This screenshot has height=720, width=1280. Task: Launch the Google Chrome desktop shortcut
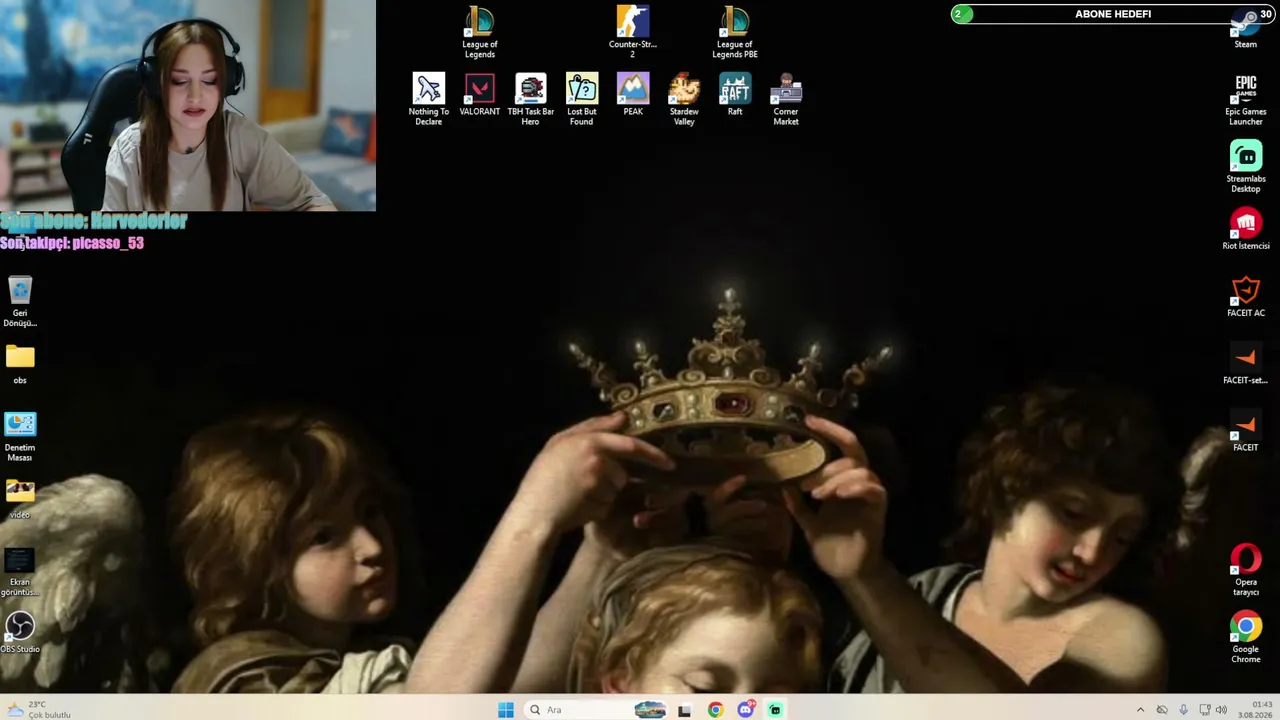(1246, 636)
